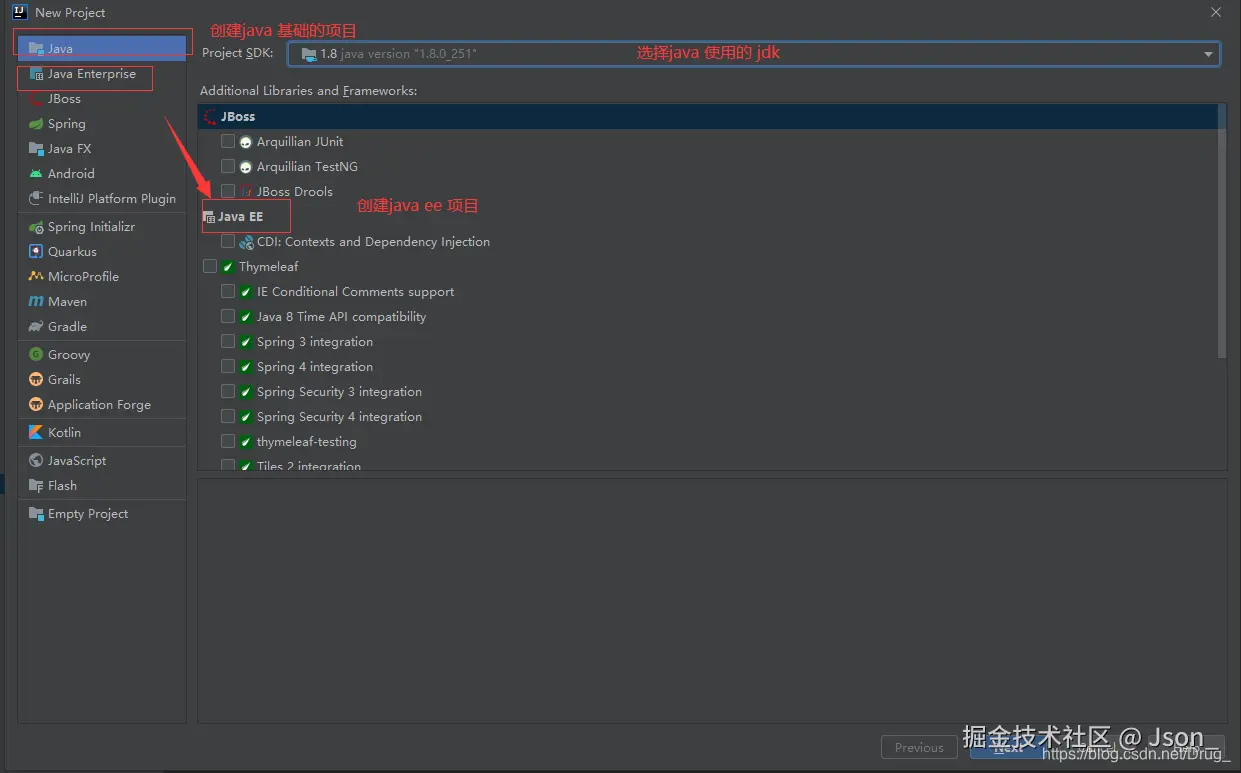Click the Spring leaf icon

point(36,124)
